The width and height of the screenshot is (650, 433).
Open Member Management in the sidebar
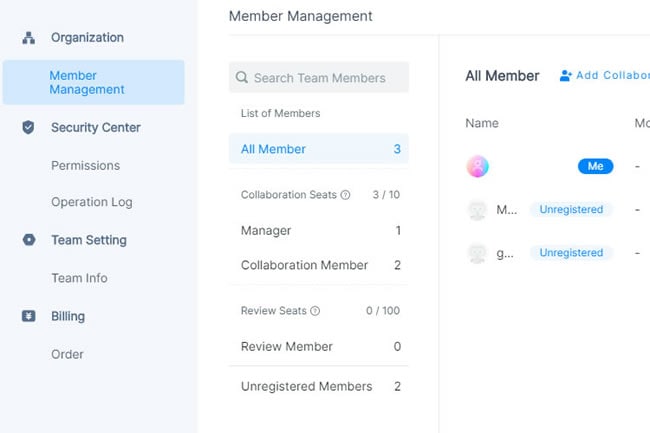(x=94, y=82)
